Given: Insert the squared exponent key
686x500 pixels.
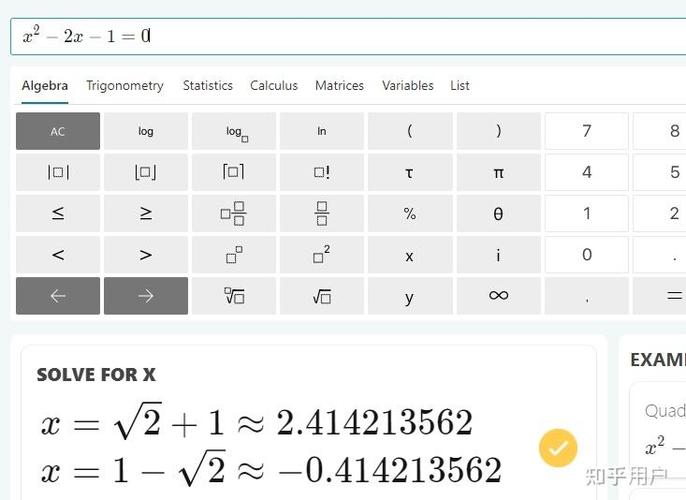Looking at the screenshot, I should tap(322, 255).
